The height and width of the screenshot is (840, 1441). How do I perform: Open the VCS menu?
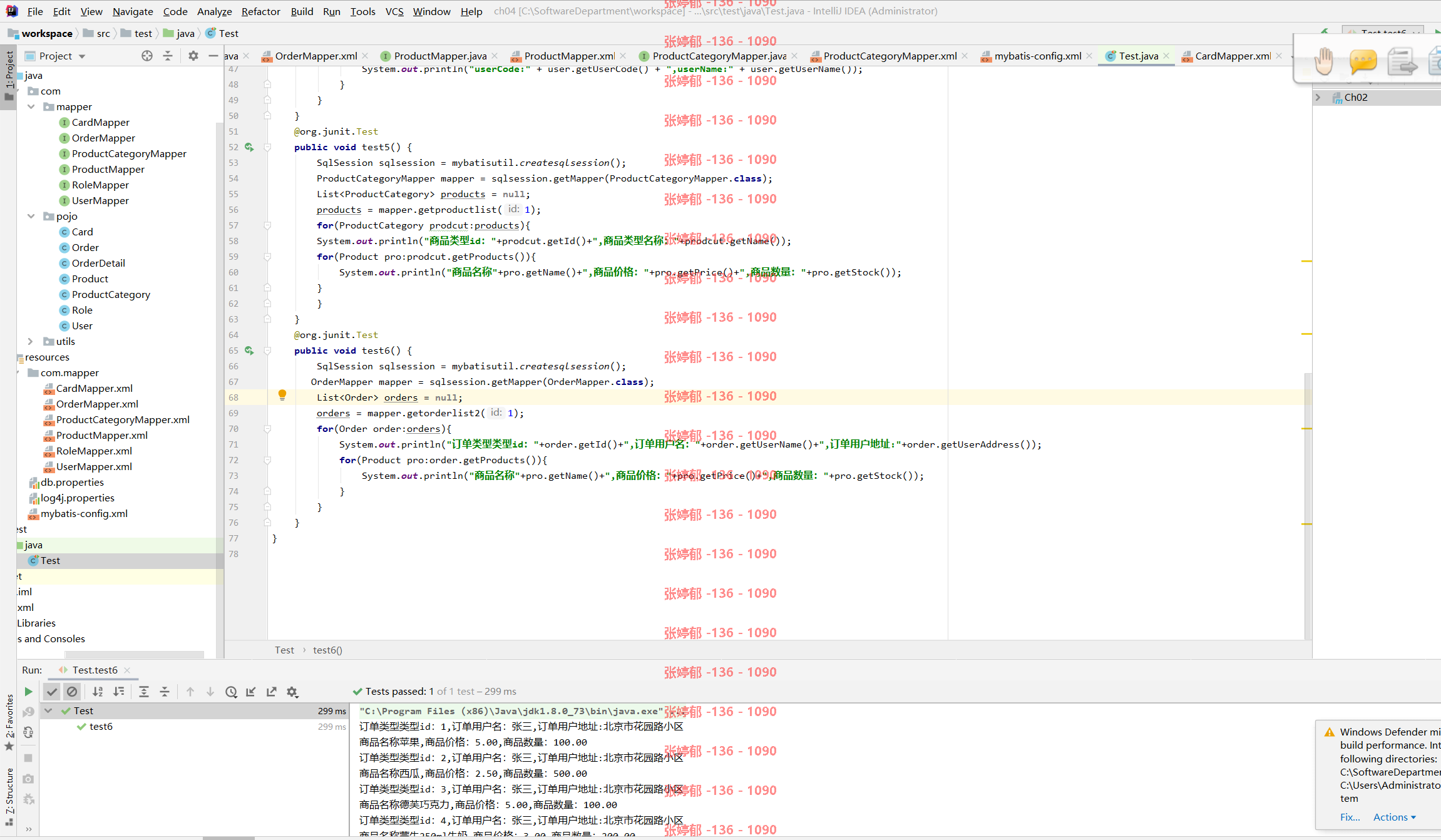(394, 11)
